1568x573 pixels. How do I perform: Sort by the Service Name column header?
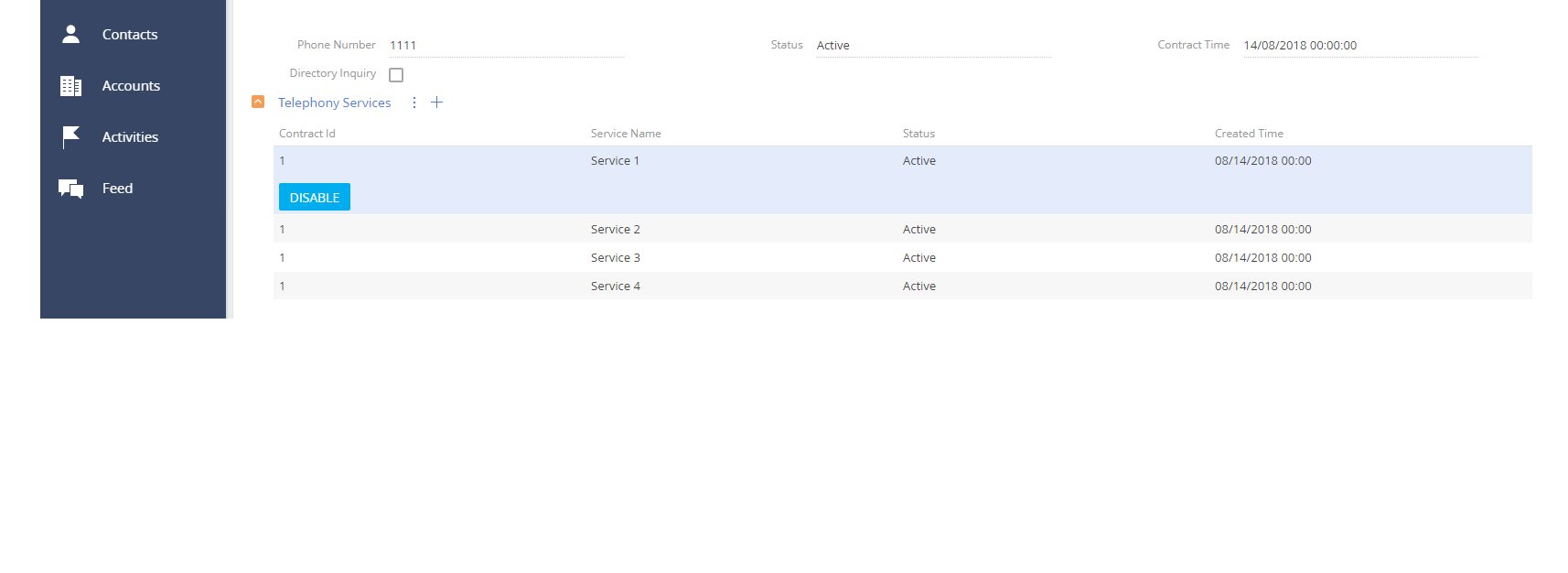(x=626, y=134)
